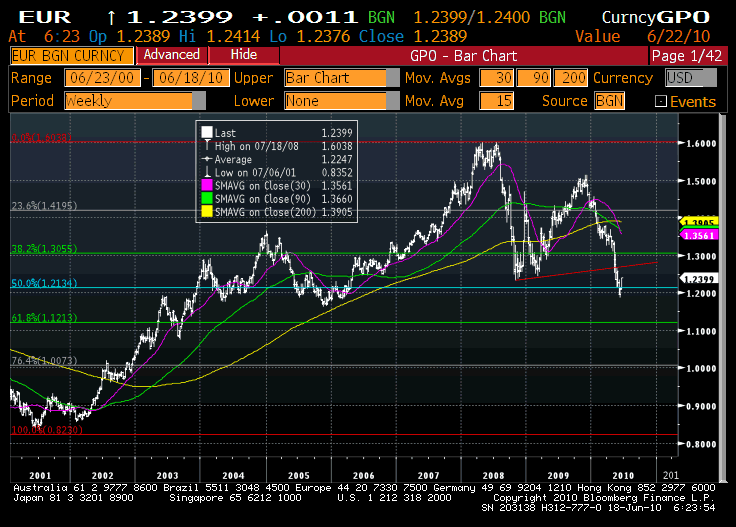Click the 23.6%(1.4195) Fibonacci level label

44,206
